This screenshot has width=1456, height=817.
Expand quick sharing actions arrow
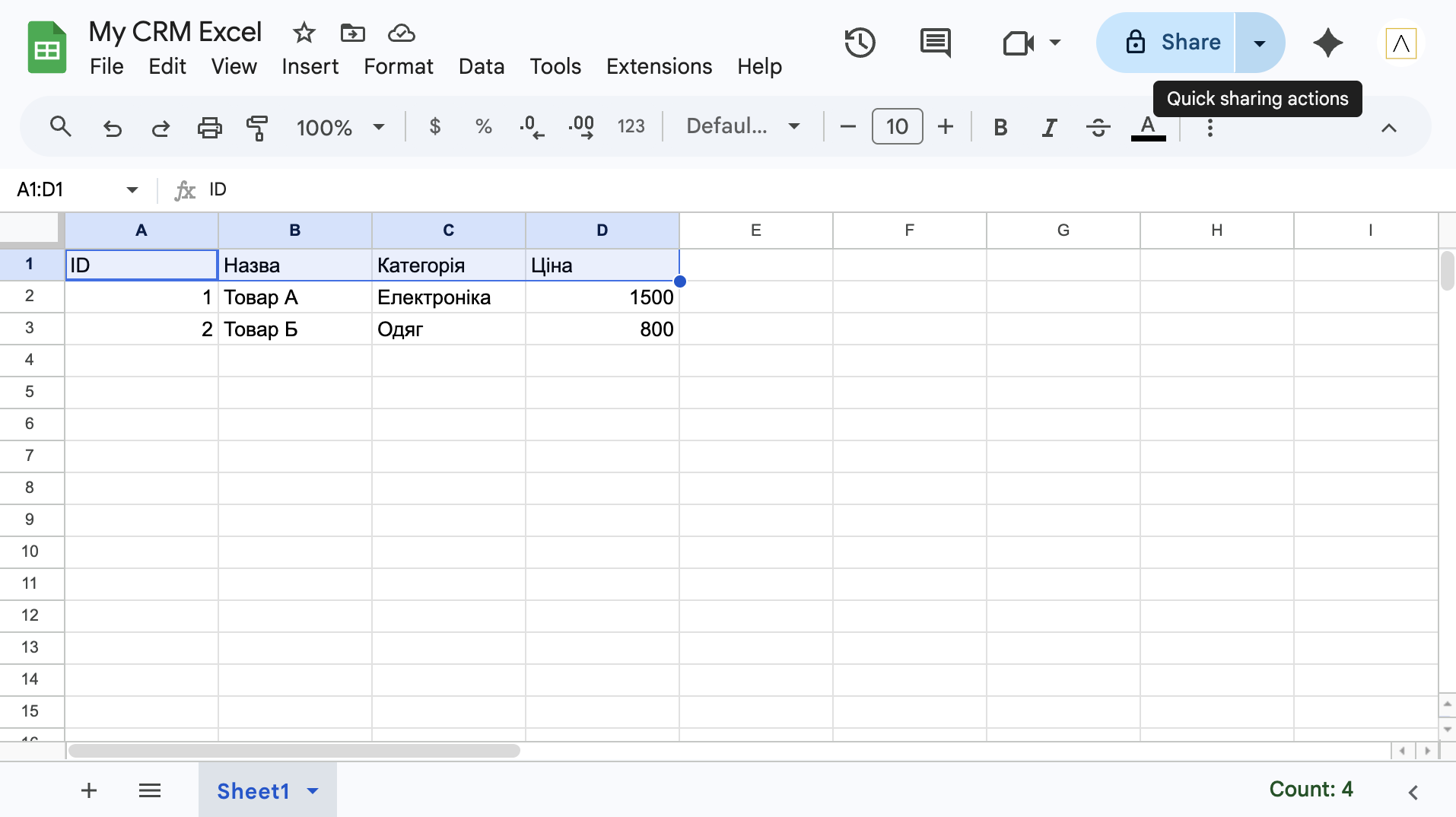coord(1260,43)
